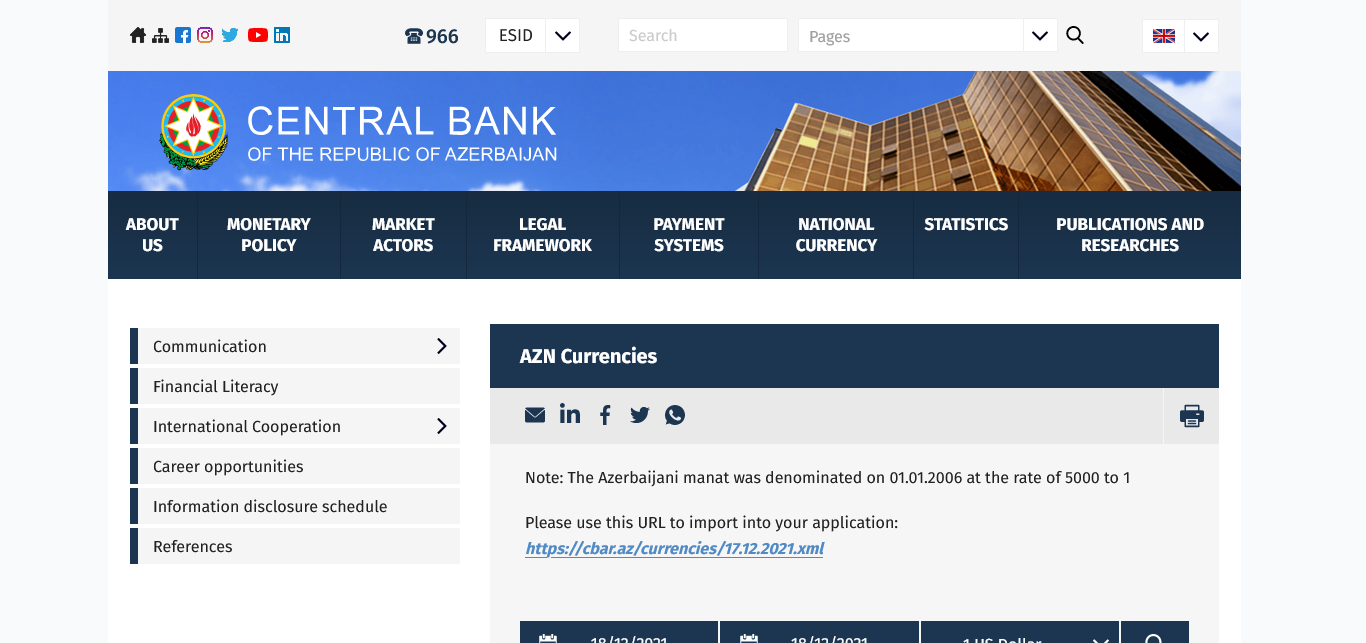Open the currencies XML URL link

pos(674,548)
